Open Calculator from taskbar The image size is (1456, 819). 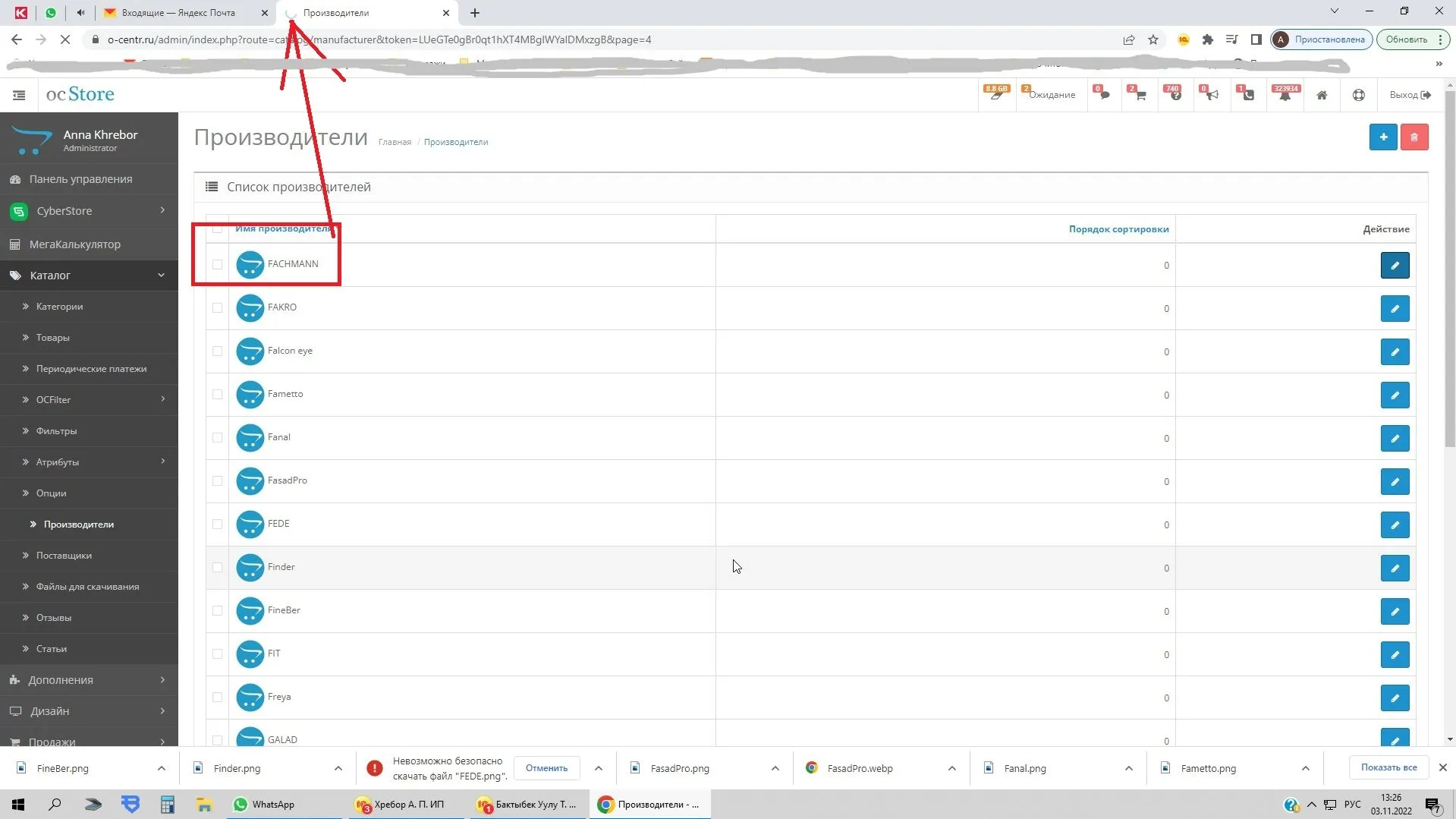pos(167,805)
